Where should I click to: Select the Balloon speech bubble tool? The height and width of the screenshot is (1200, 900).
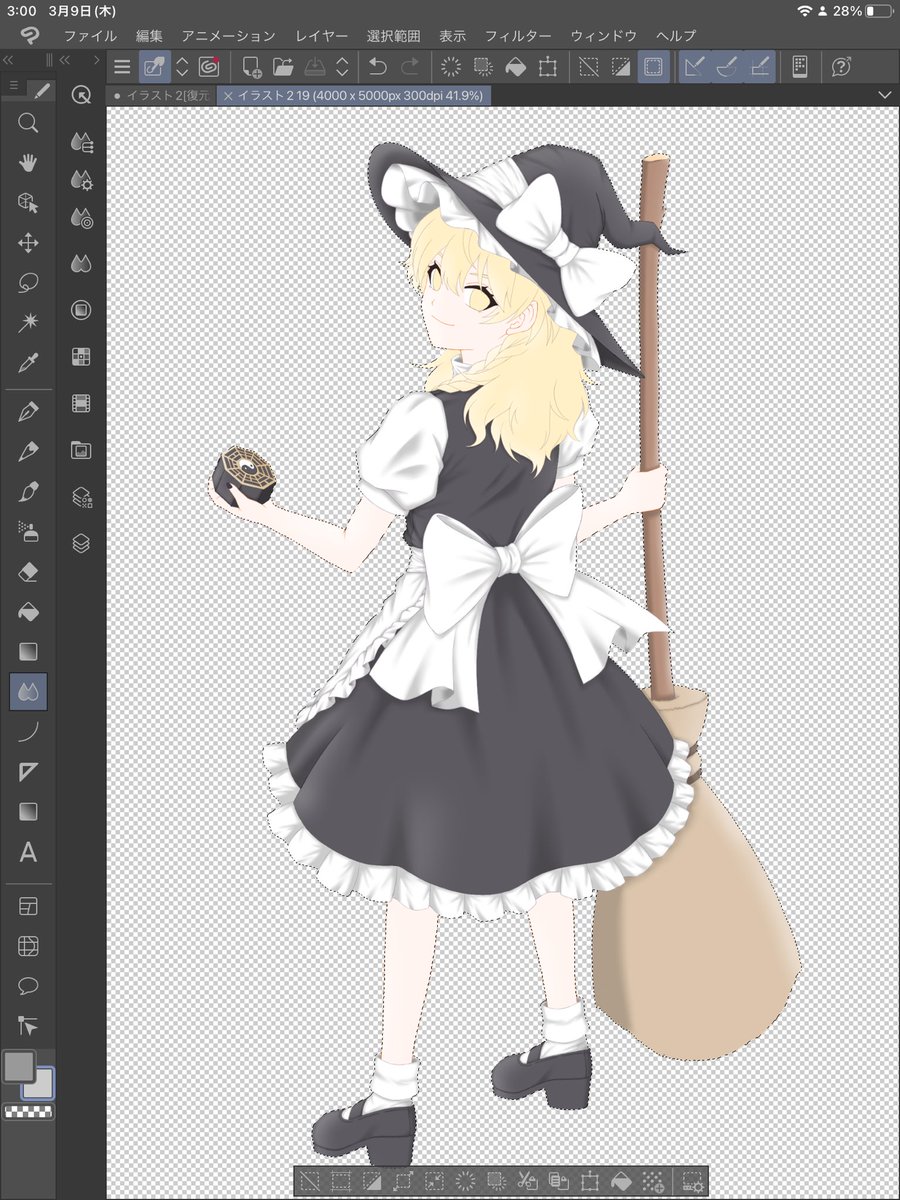(28, 986)
